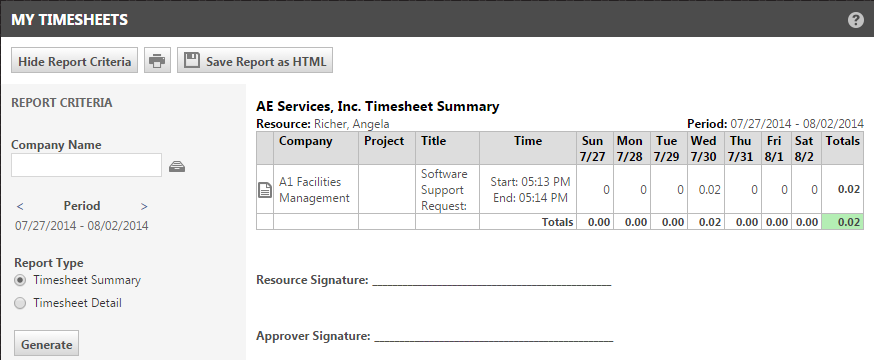Click the green highlighted 0.02 grand total
The image size is (874, 360).
pos(843,222)
